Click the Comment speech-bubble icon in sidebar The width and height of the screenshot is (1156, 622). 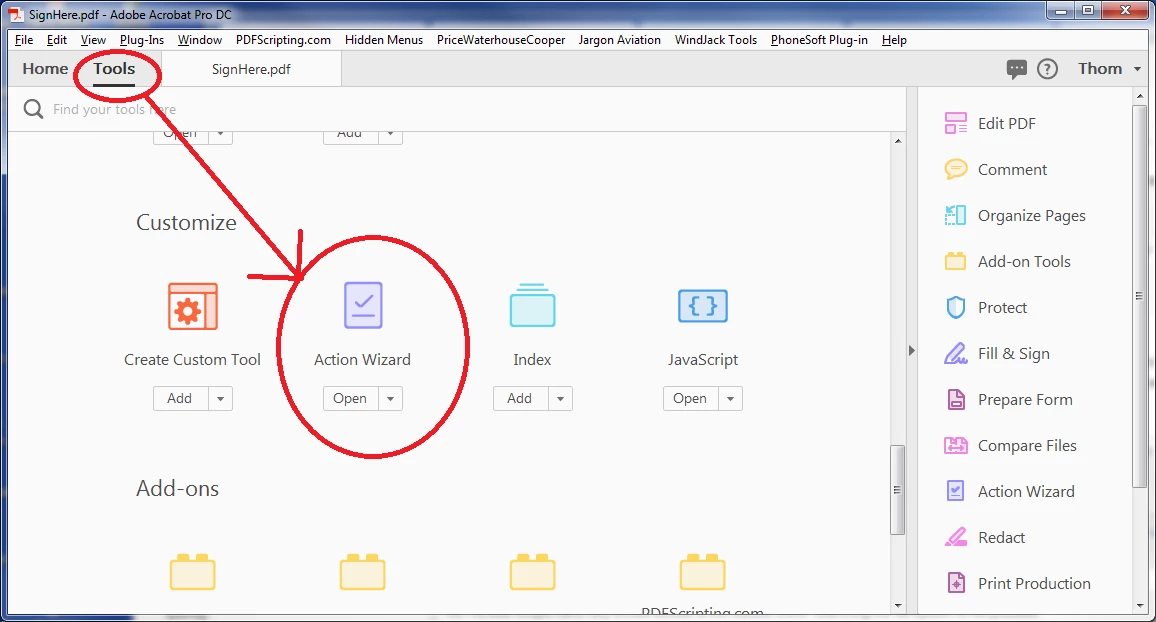(955, 170)
